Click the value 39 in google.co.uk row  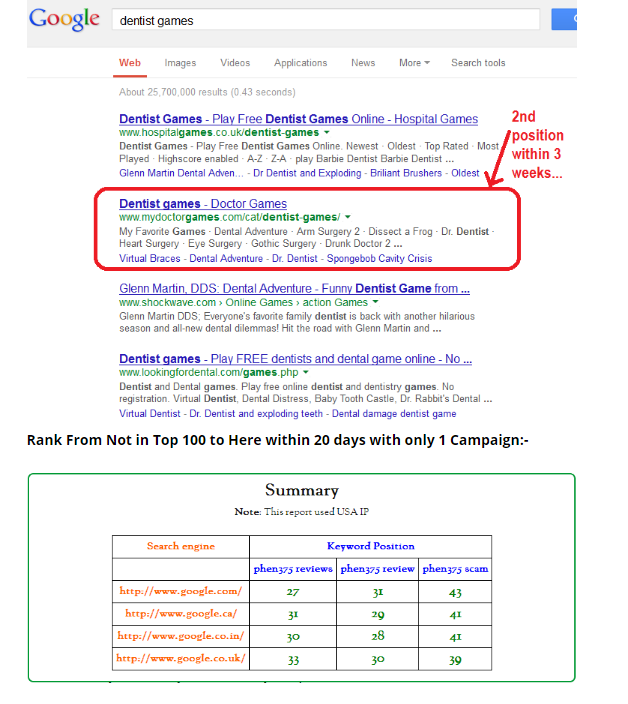(x=455, y=660)
